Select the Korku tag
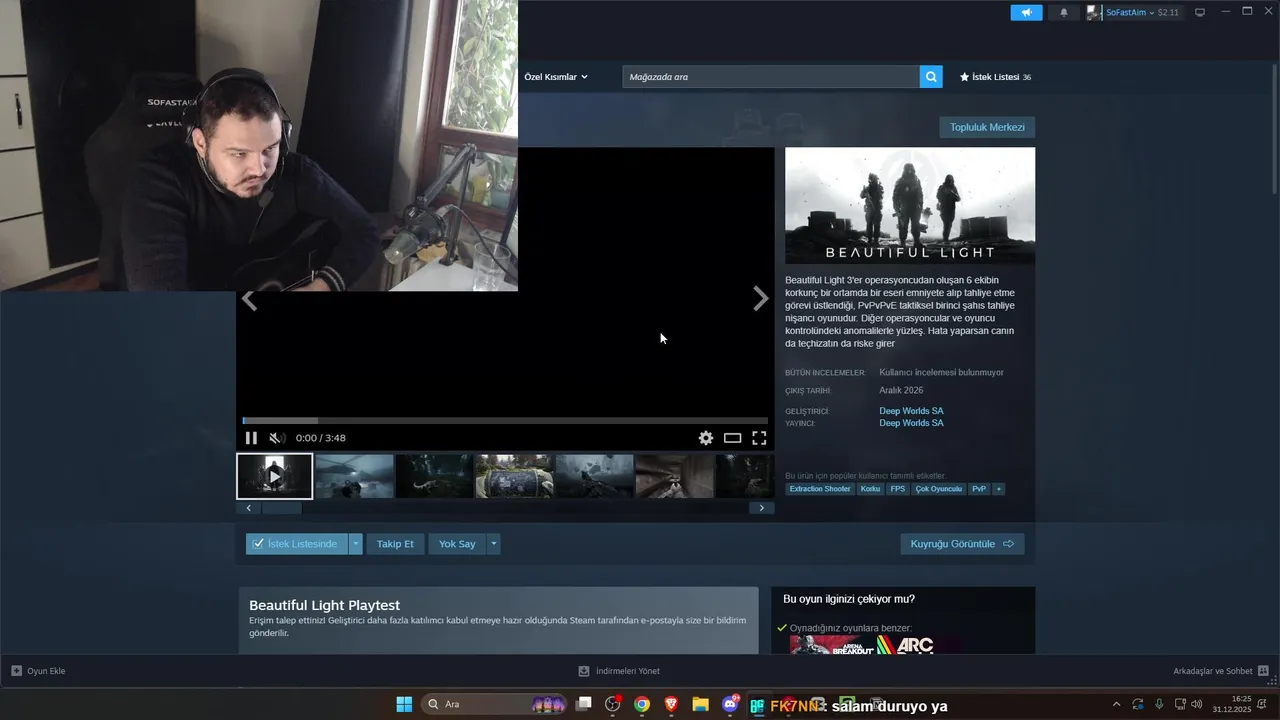 [x=870, y=489]
